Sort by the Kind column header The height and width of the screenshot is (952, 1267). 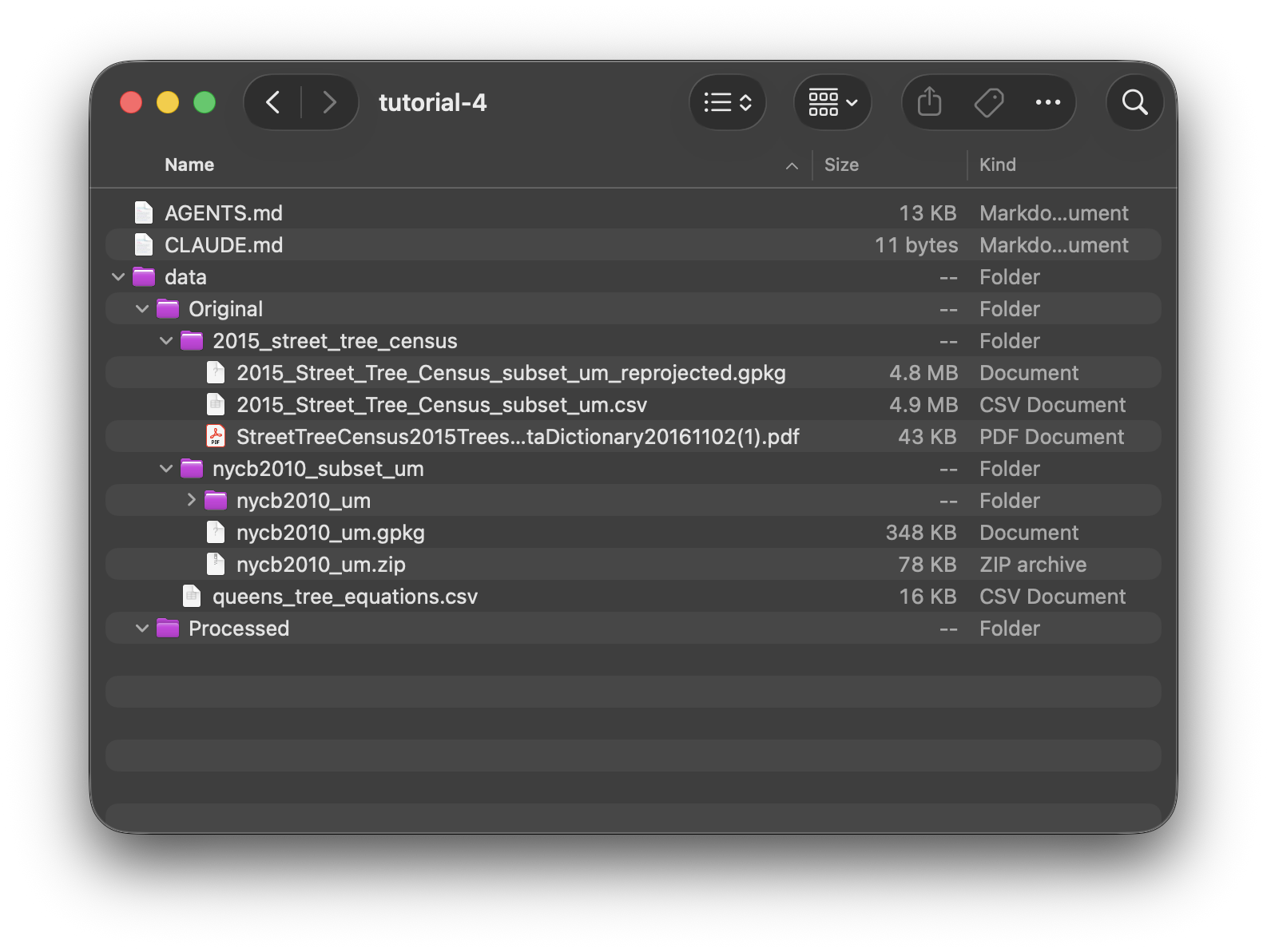pyautogui.click(x=998, y=165)
